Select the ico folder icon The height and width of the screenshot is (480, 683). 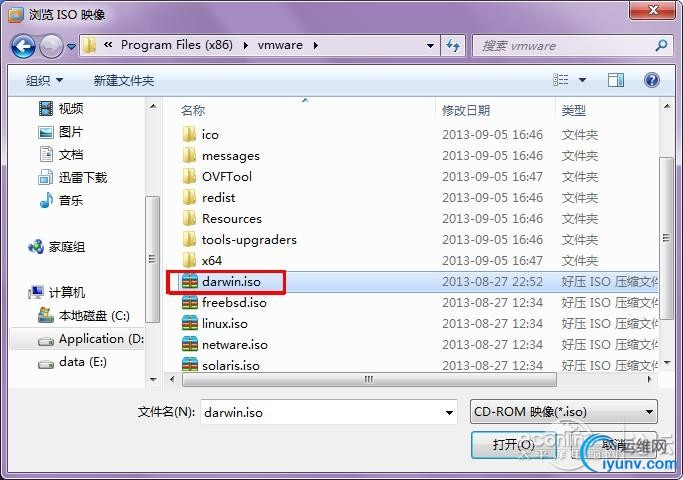189,134
